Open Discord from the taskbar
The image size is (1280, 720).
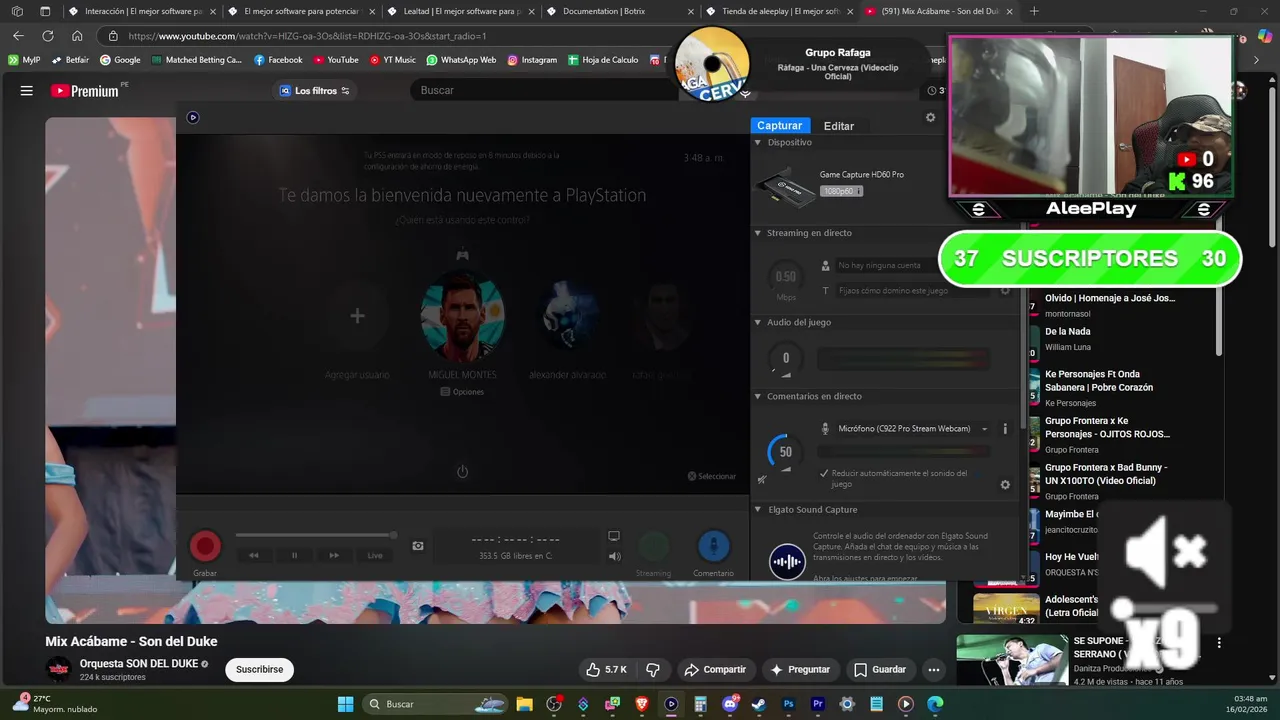pos(730,704)
